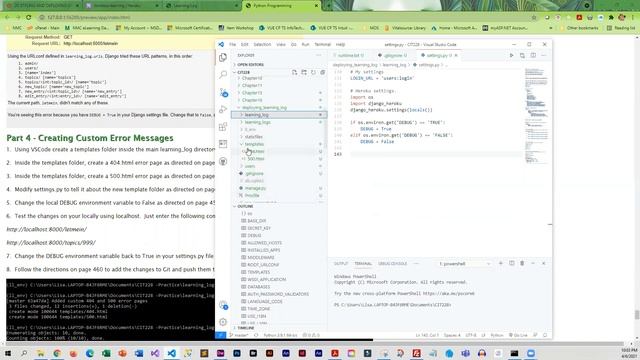This screenshot has width=640, height=360.
Task: Switch to the runtime.txt editor tab
Action: 350,56
